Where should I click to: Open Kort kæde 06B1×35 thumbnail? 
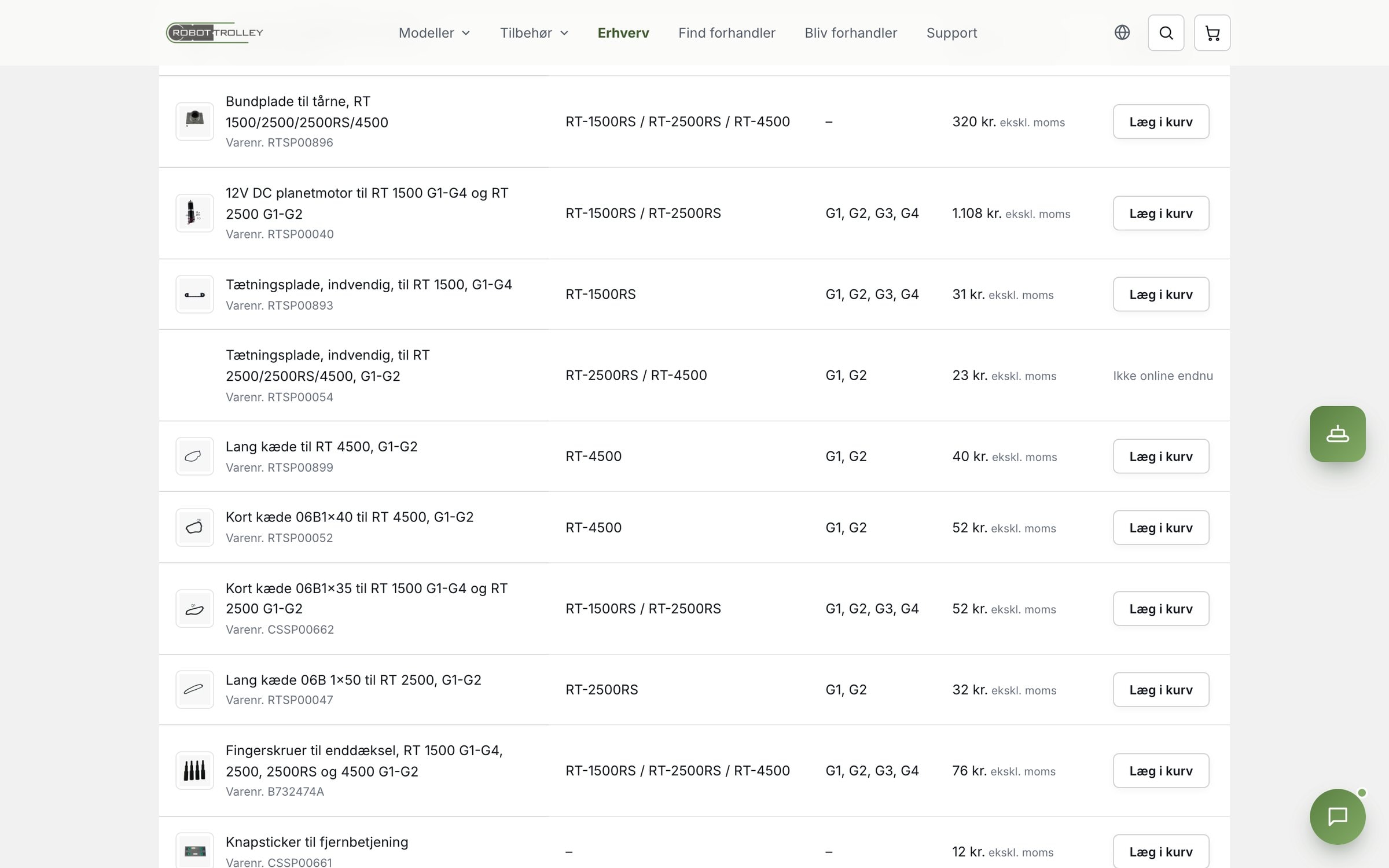coord(194,608)
